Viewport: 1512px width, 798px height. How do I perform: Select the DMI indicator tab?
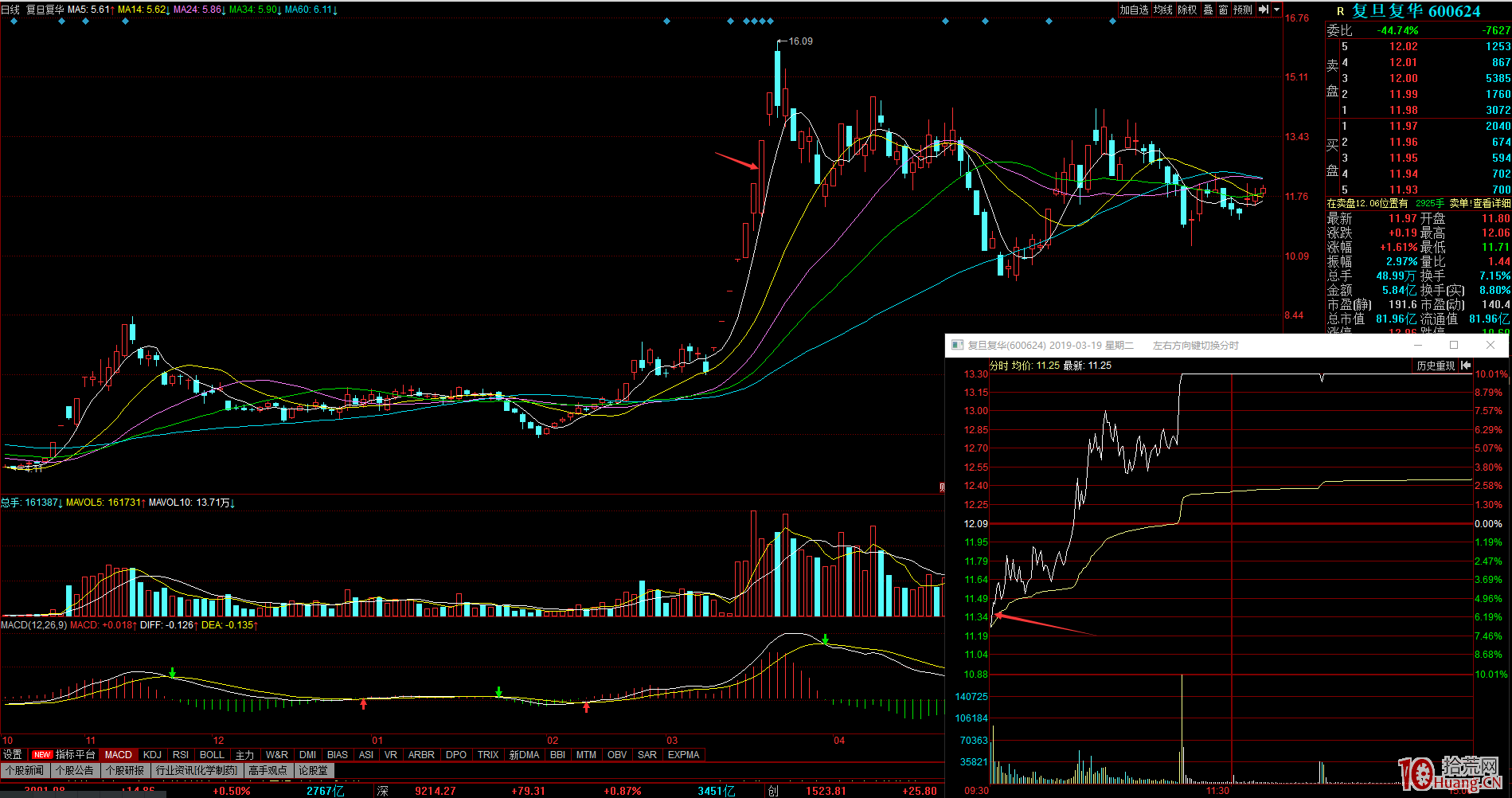tap(308, 754)
